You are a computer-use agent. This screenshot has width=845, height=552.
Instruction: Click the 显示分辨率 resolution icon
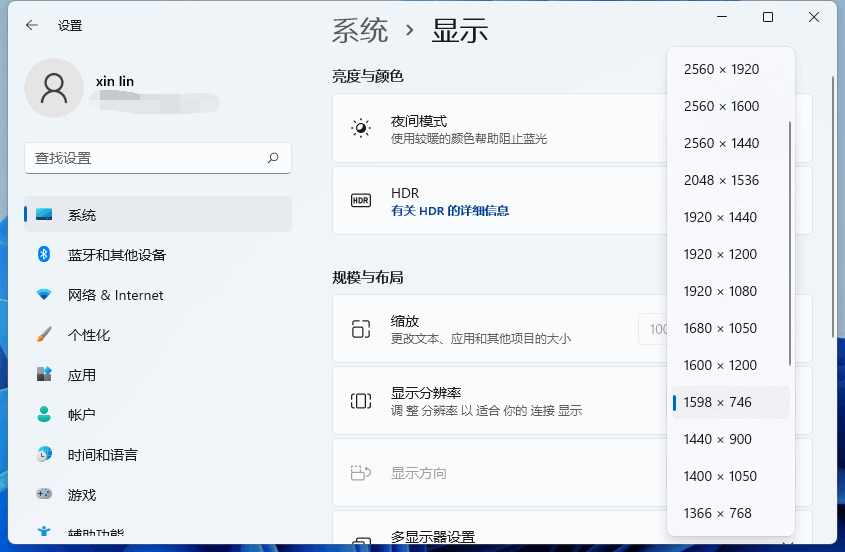361,401
